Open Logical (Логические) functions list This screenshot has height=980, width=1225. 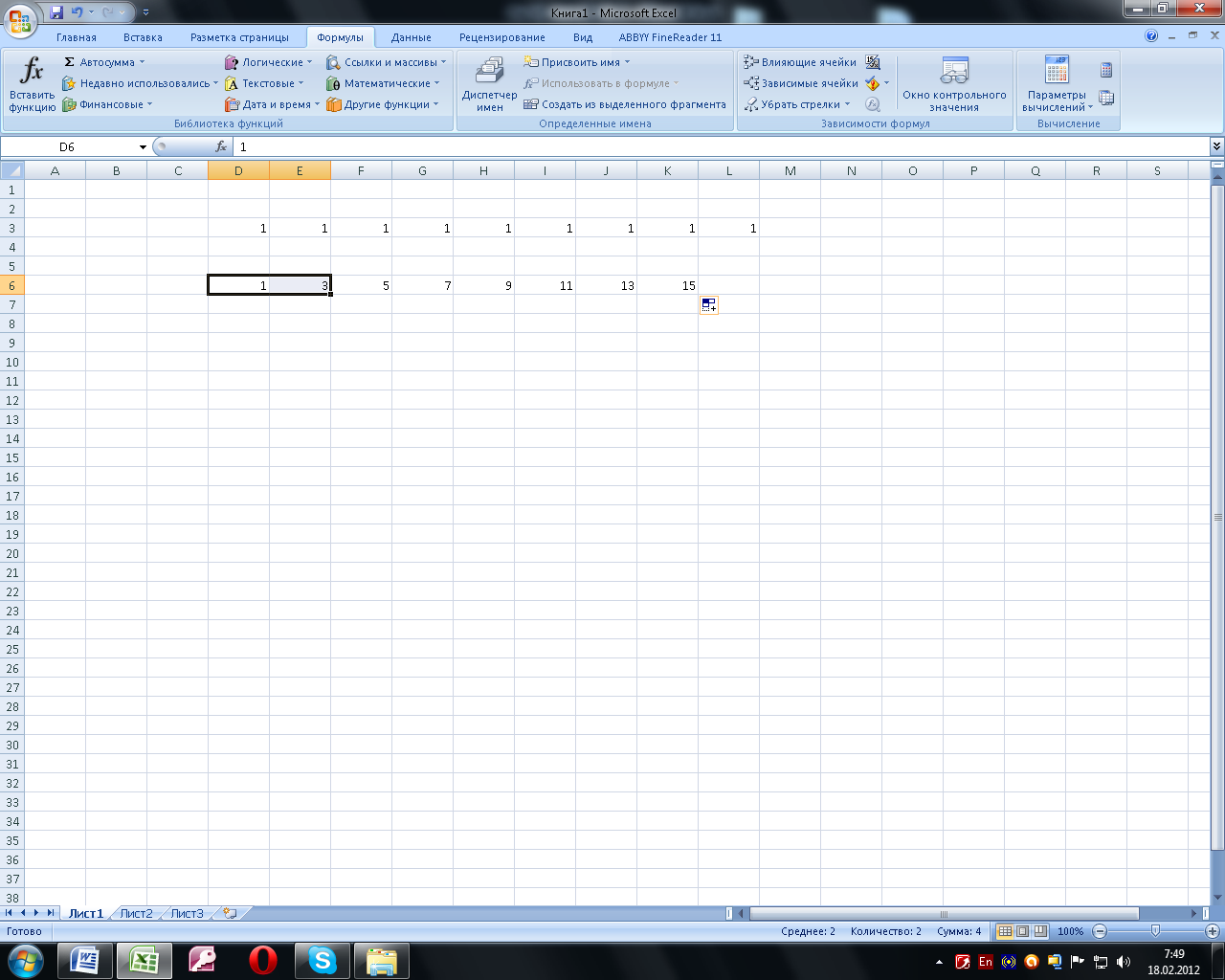pyautogui.click(x=268, y=62)
